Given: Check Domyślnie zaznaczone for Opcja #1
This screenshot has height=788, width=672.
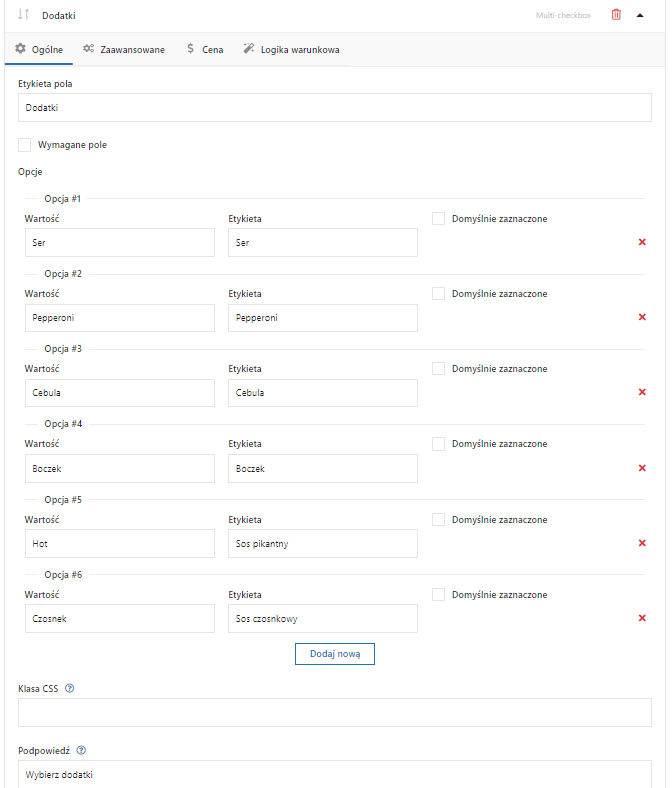Looking at the screenshot, I should [438, 219].
